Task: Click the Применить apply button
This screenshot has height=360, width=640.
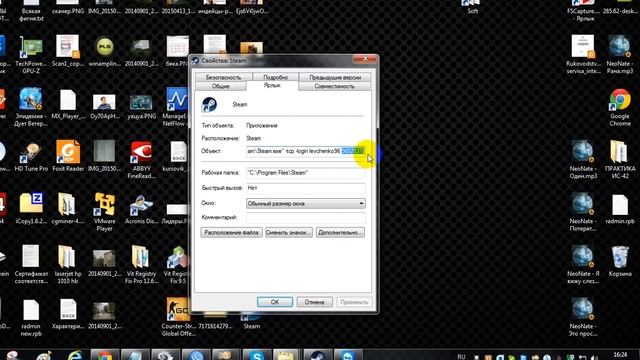Action: tap(354, 302)
